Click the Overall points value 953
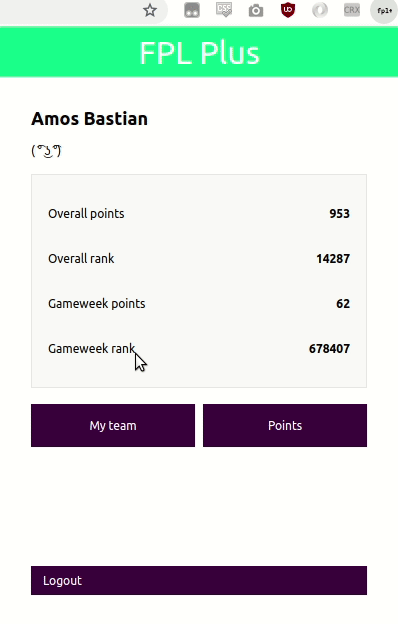 tap(339, 214)
